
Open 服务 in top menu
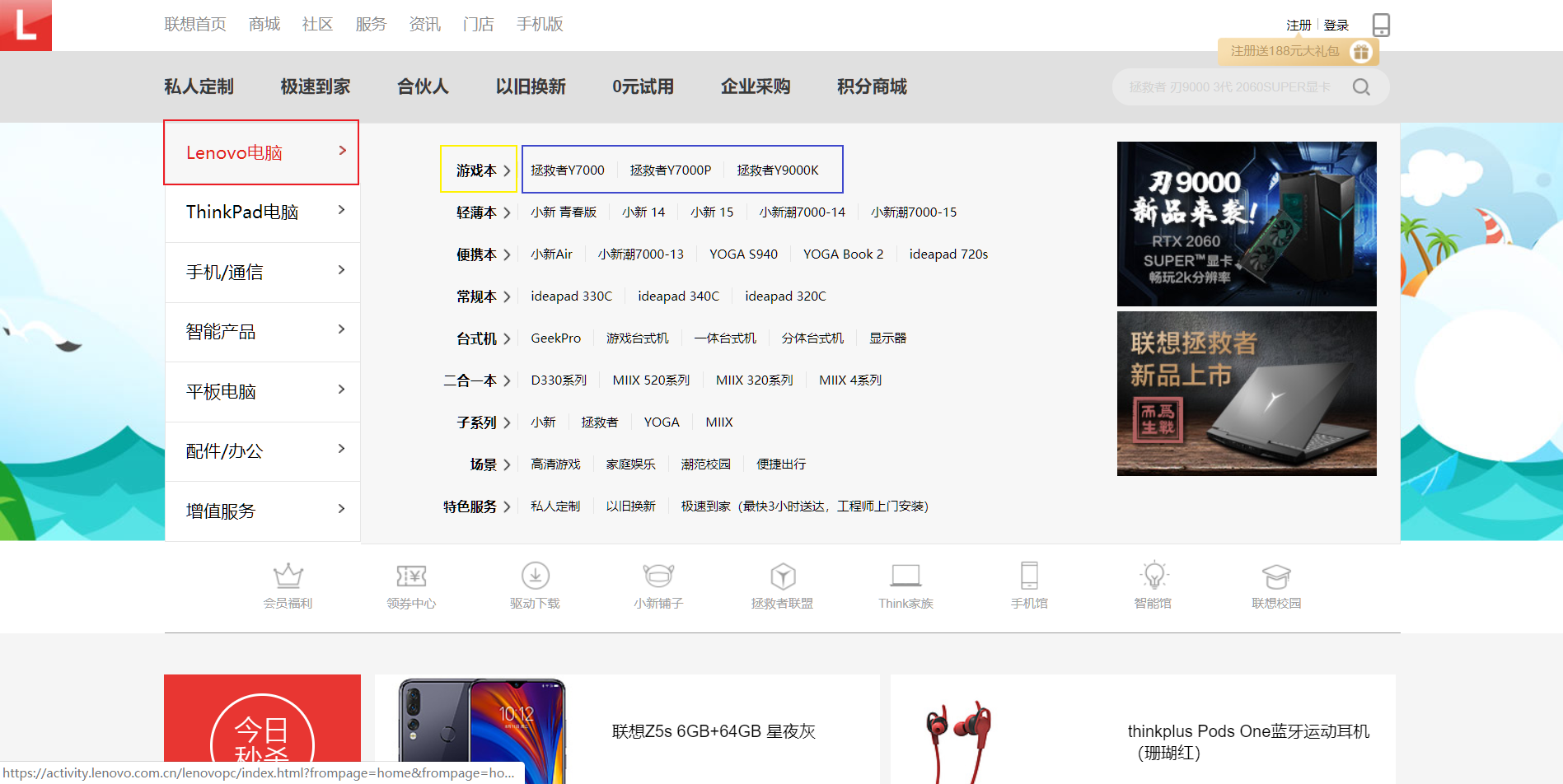click(x=371, y=25)
